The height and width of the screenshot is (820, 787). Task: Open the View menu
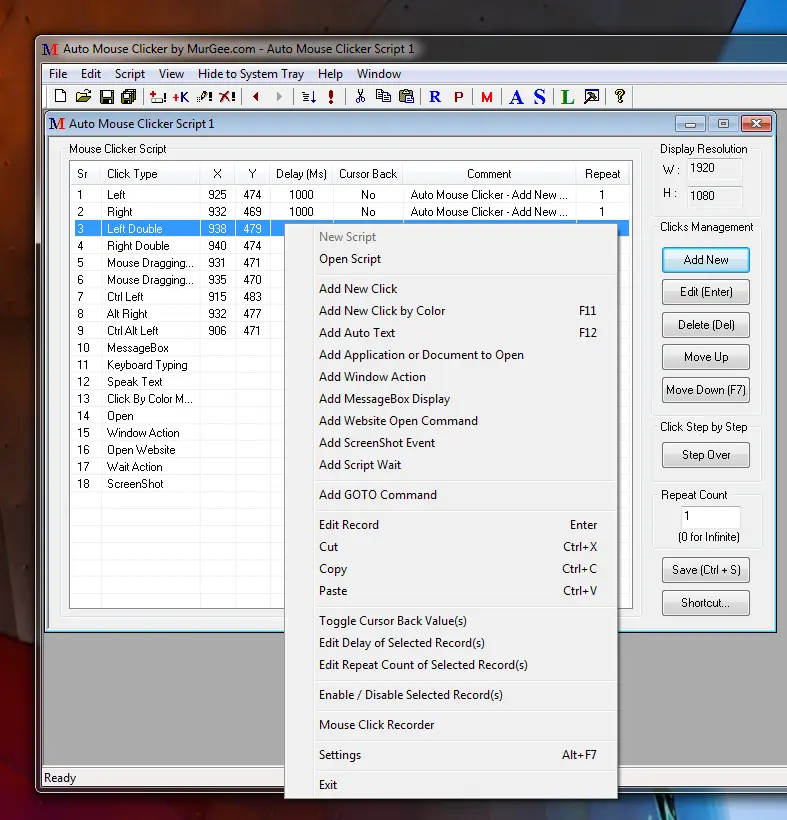[171, 74]
